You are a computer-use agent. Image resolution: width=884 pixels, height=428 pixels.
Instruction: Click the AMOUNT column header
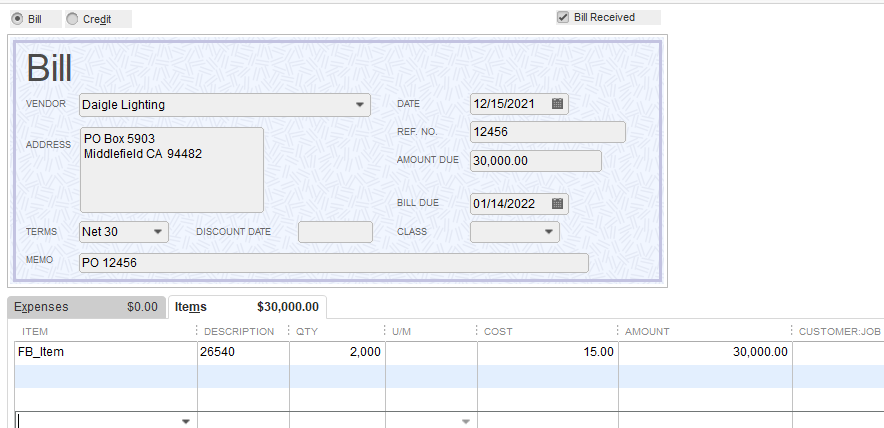click(647, 332)
